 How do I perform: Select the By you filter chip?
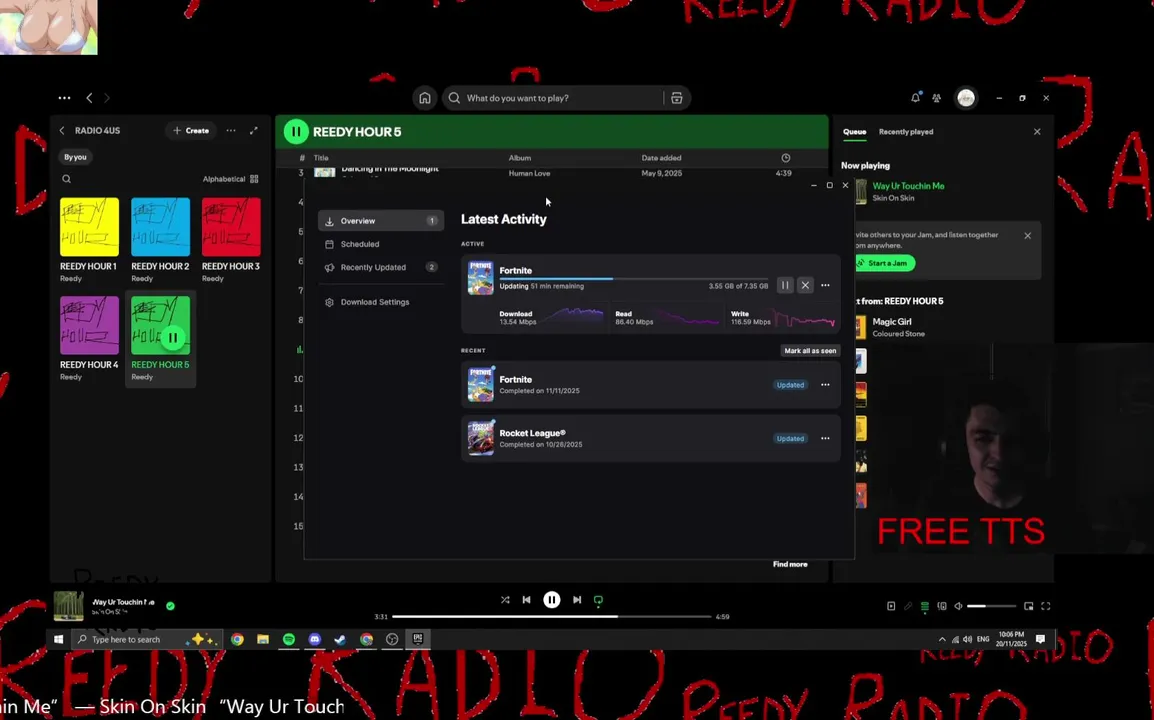click(x=75, y=157)
